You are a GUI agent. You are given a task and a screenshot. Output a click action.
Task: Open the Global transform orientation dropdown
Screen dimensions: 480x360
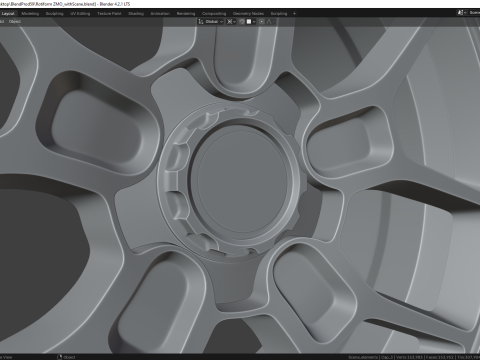(x=211, y=21)
